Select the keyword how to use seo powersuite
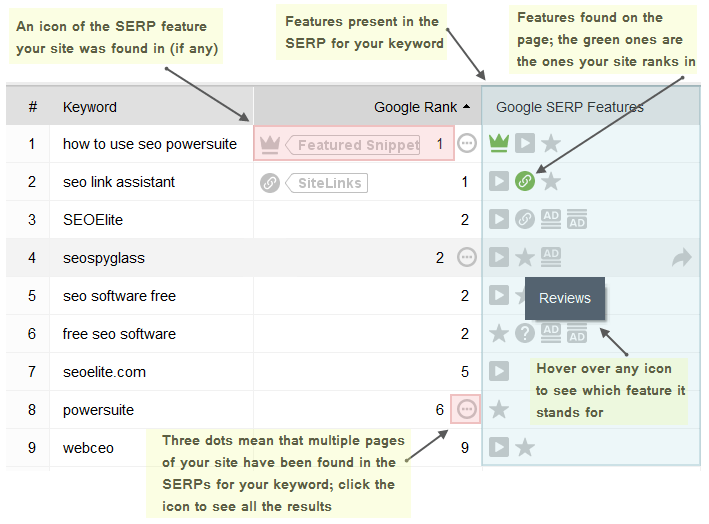 pyautogui.click(x=150, y=144)
